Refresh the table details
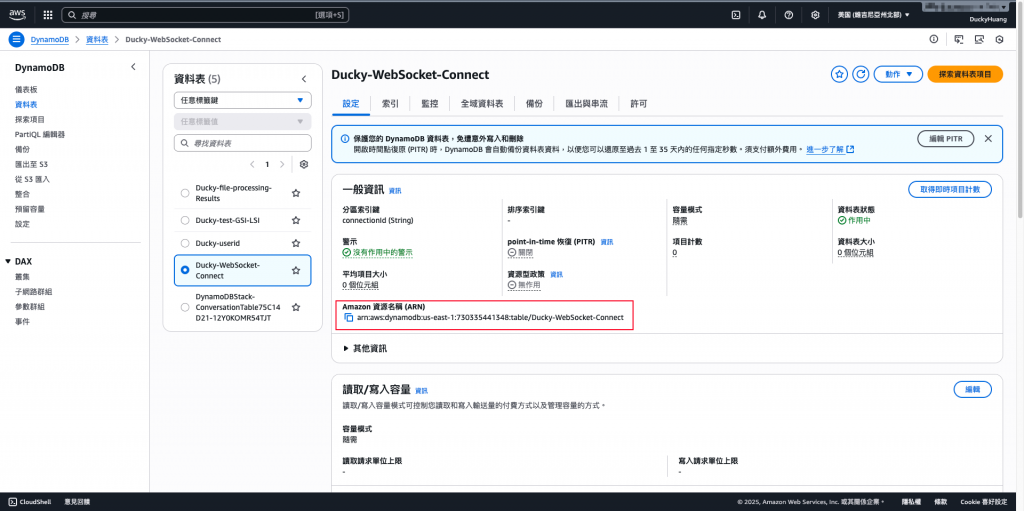 861,74
